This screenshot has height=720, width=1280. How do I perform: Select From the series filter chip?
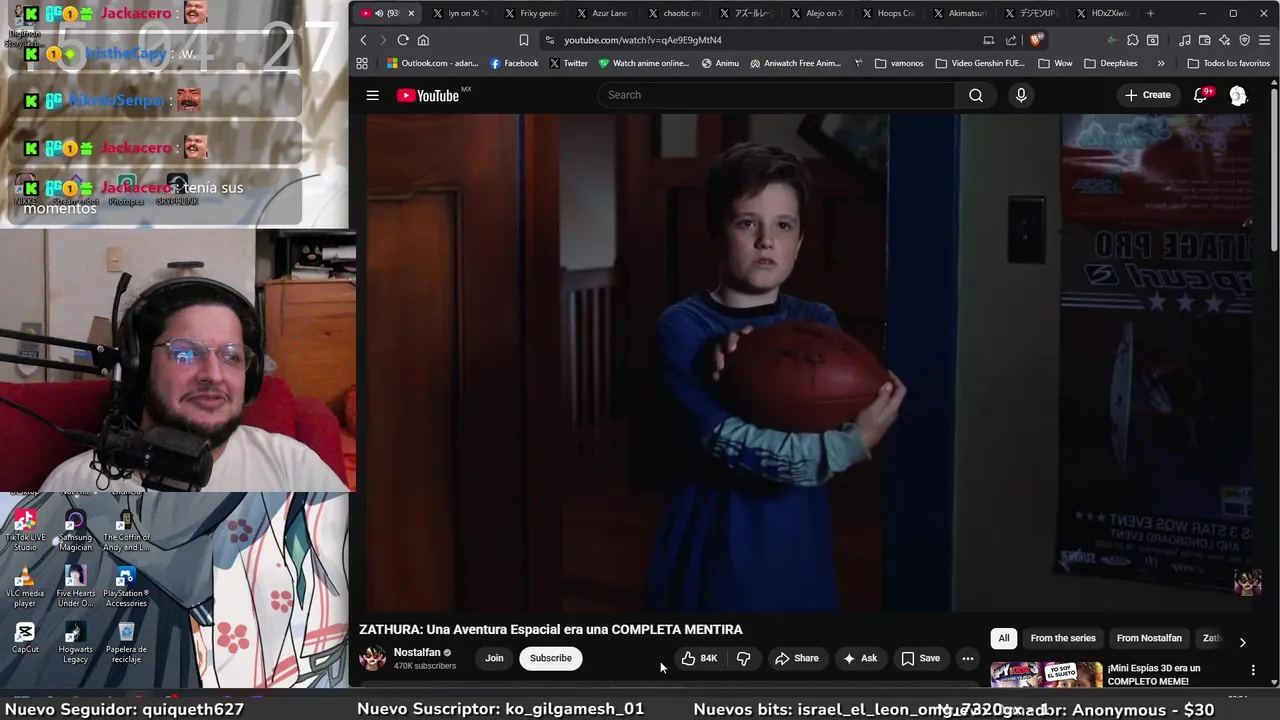pos(1063,638)
